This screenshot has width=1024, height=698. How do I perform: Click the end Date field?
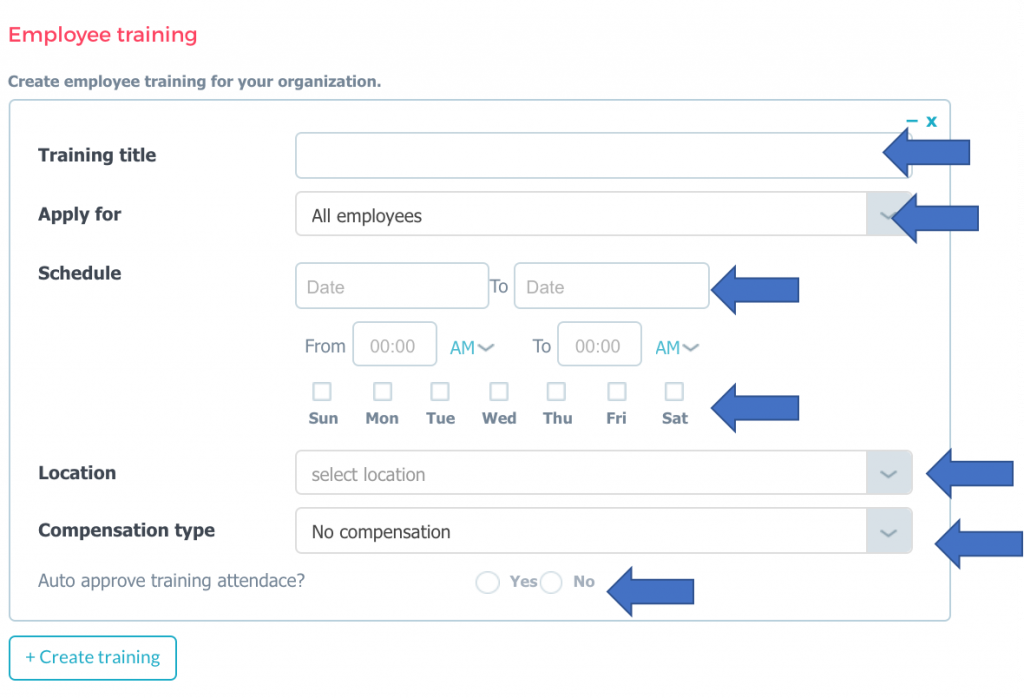click(x=611, y=285)
